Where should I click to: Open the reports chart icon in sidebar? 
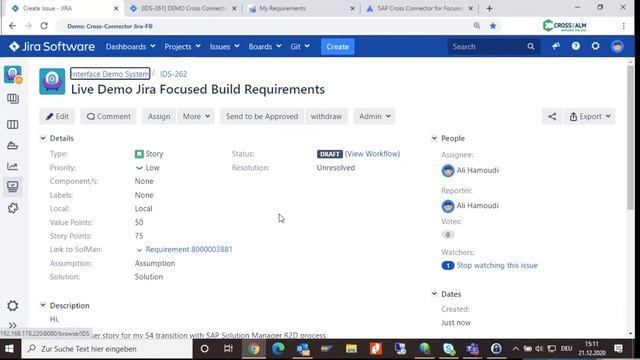(13, 166)
